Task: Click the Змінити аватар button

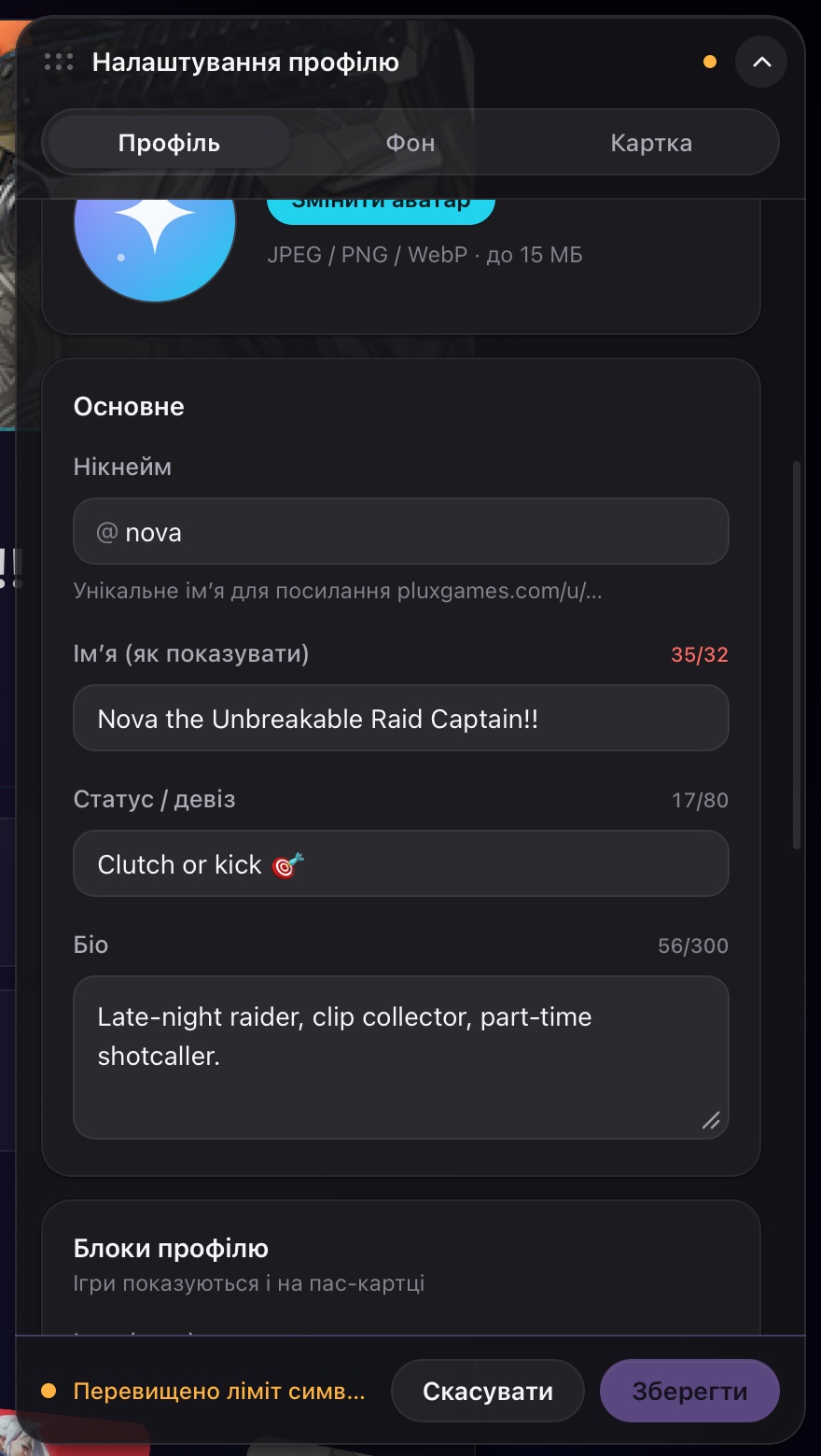Action: pyautogui.click(x=381, y=209)
